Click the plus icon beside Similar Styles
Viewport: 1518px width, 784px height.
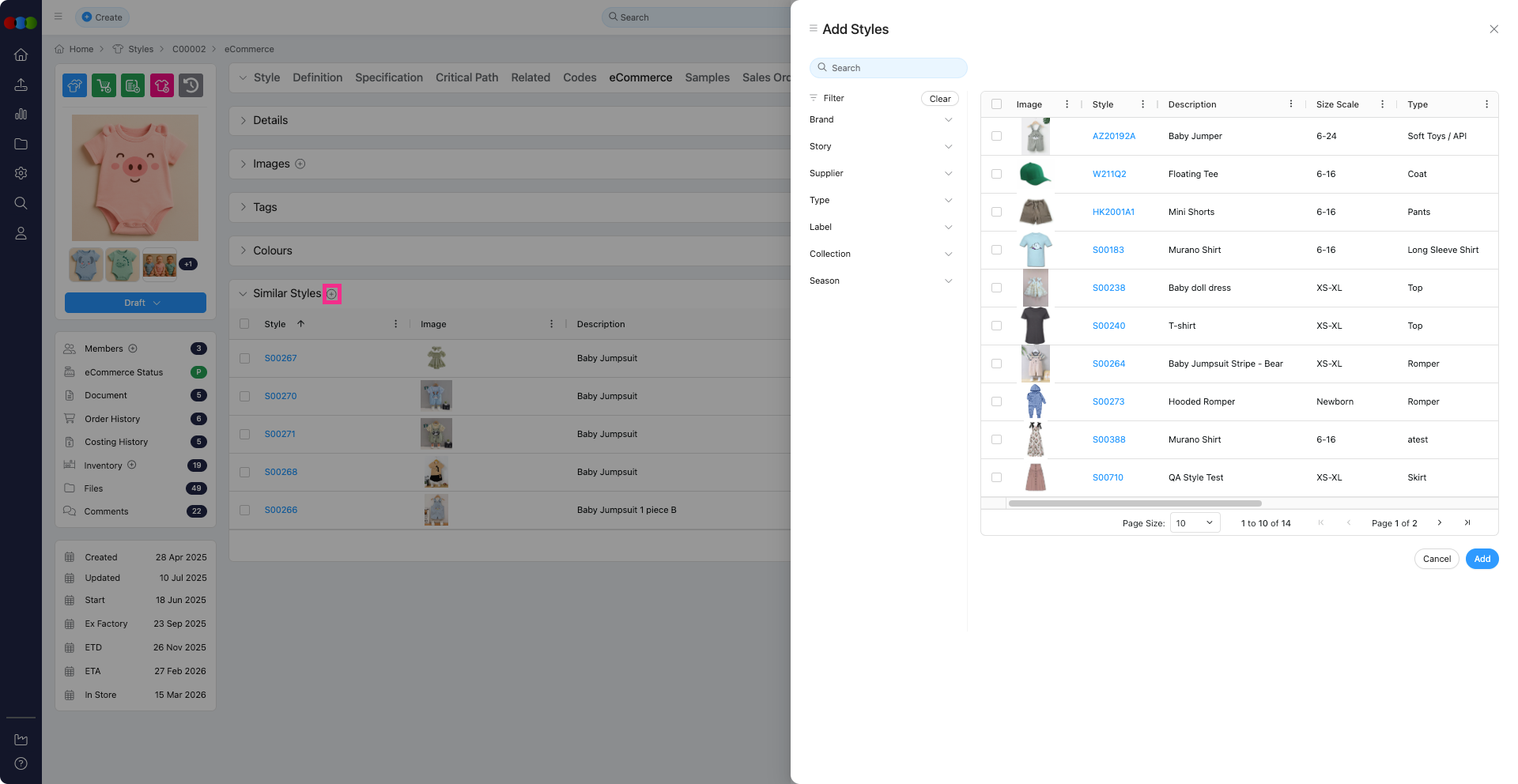[332, 294]
